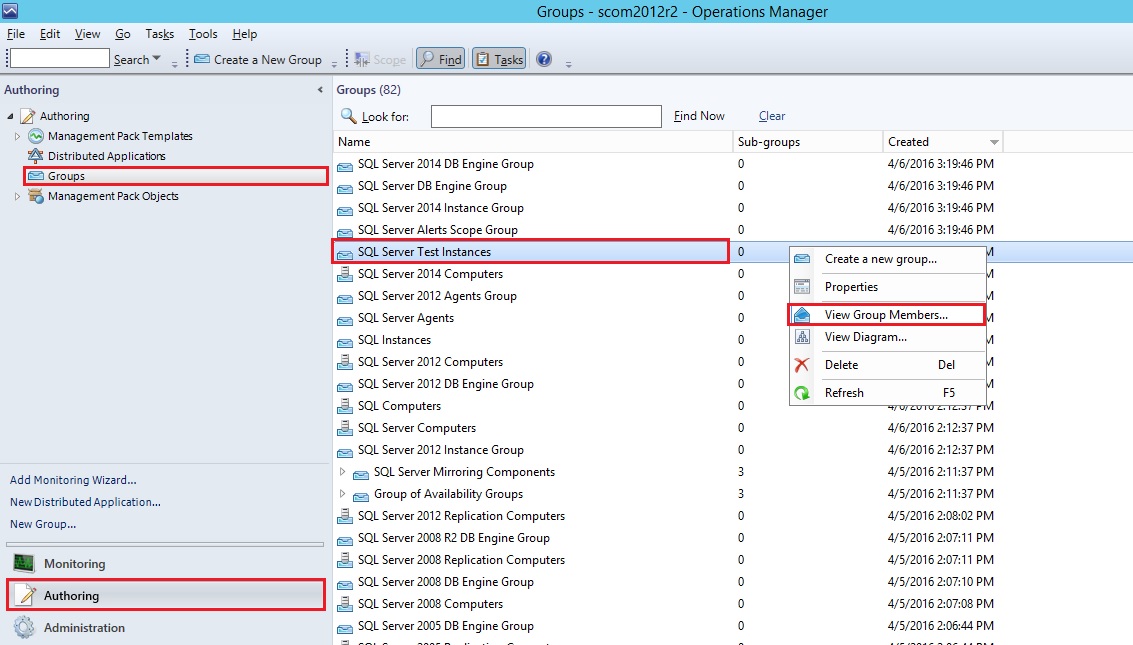Open the Edit menu
1133x645 pixels.
click(50, 34)
